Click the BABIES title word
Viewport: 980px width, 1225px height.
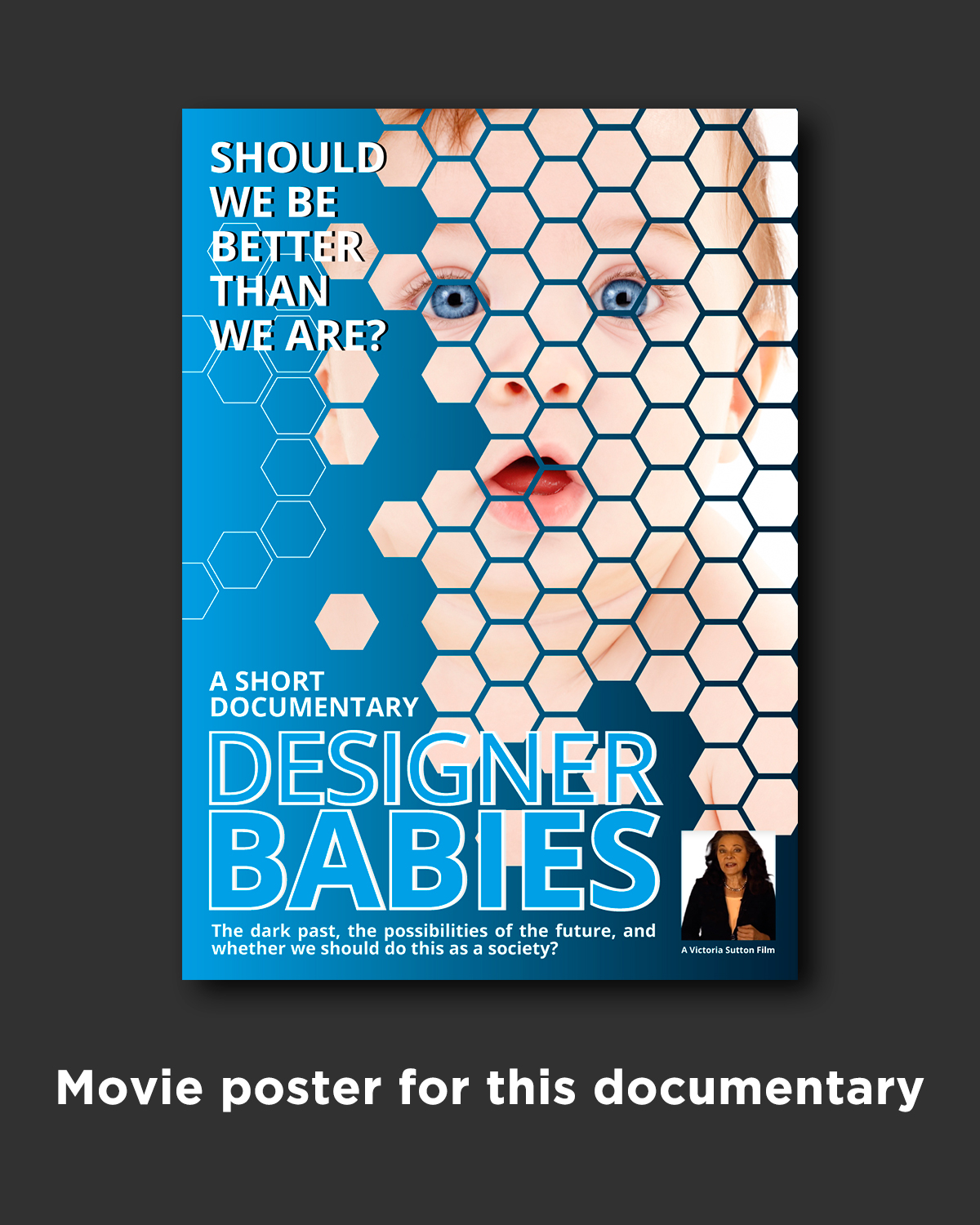pos(434,861)
